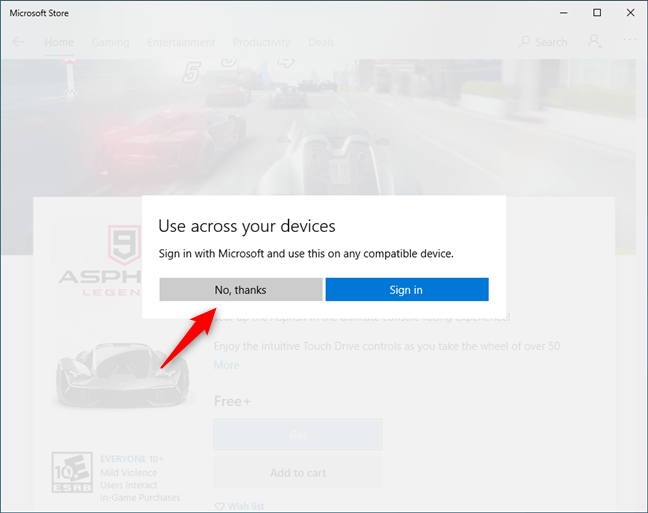Click the Mild Violence descriptor text
This screenshot has width=648, height=513.
[x=129, y=472]
